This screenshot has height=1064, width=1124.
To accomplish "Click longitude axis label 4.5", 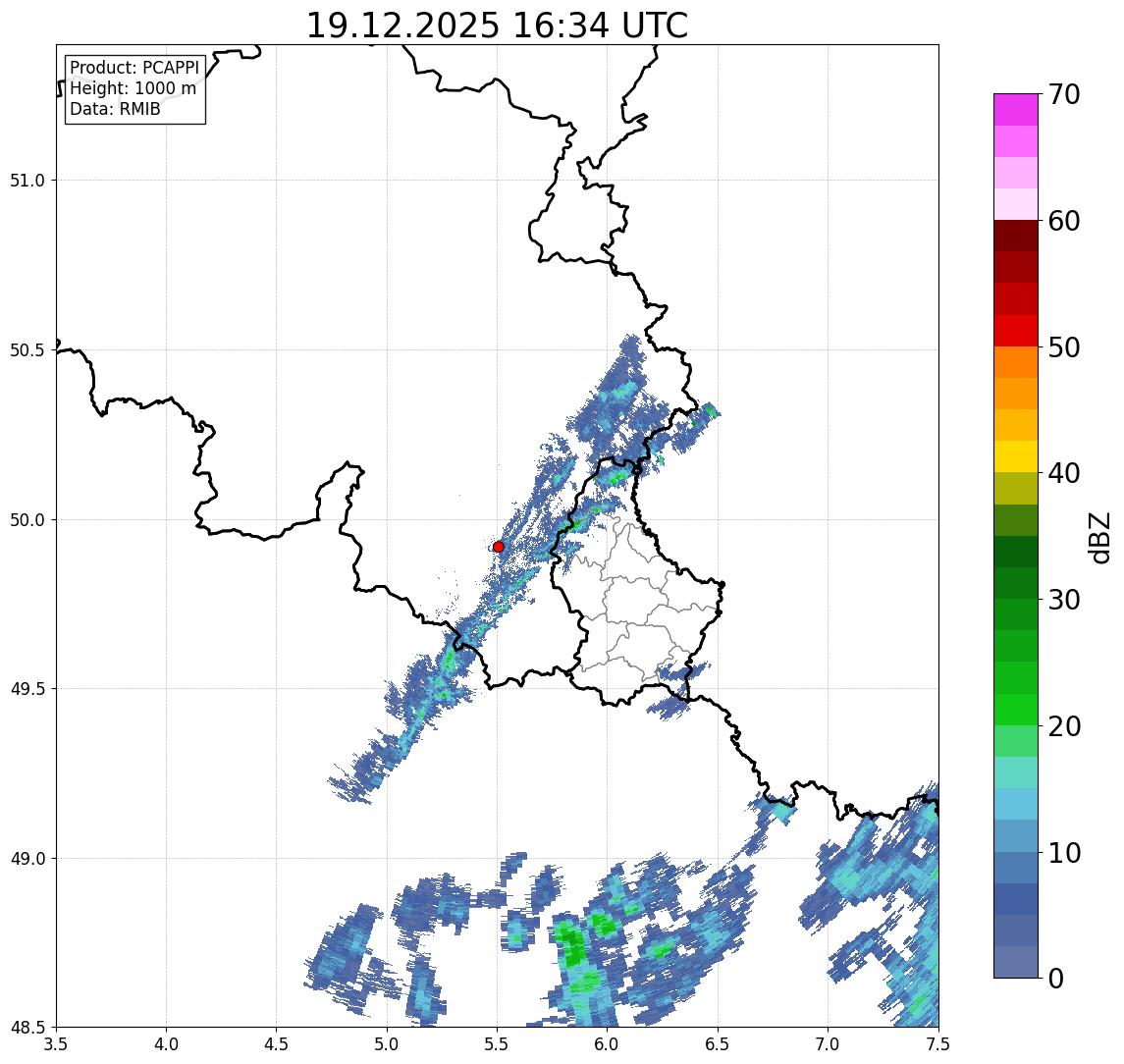I will pos(277,1043).
